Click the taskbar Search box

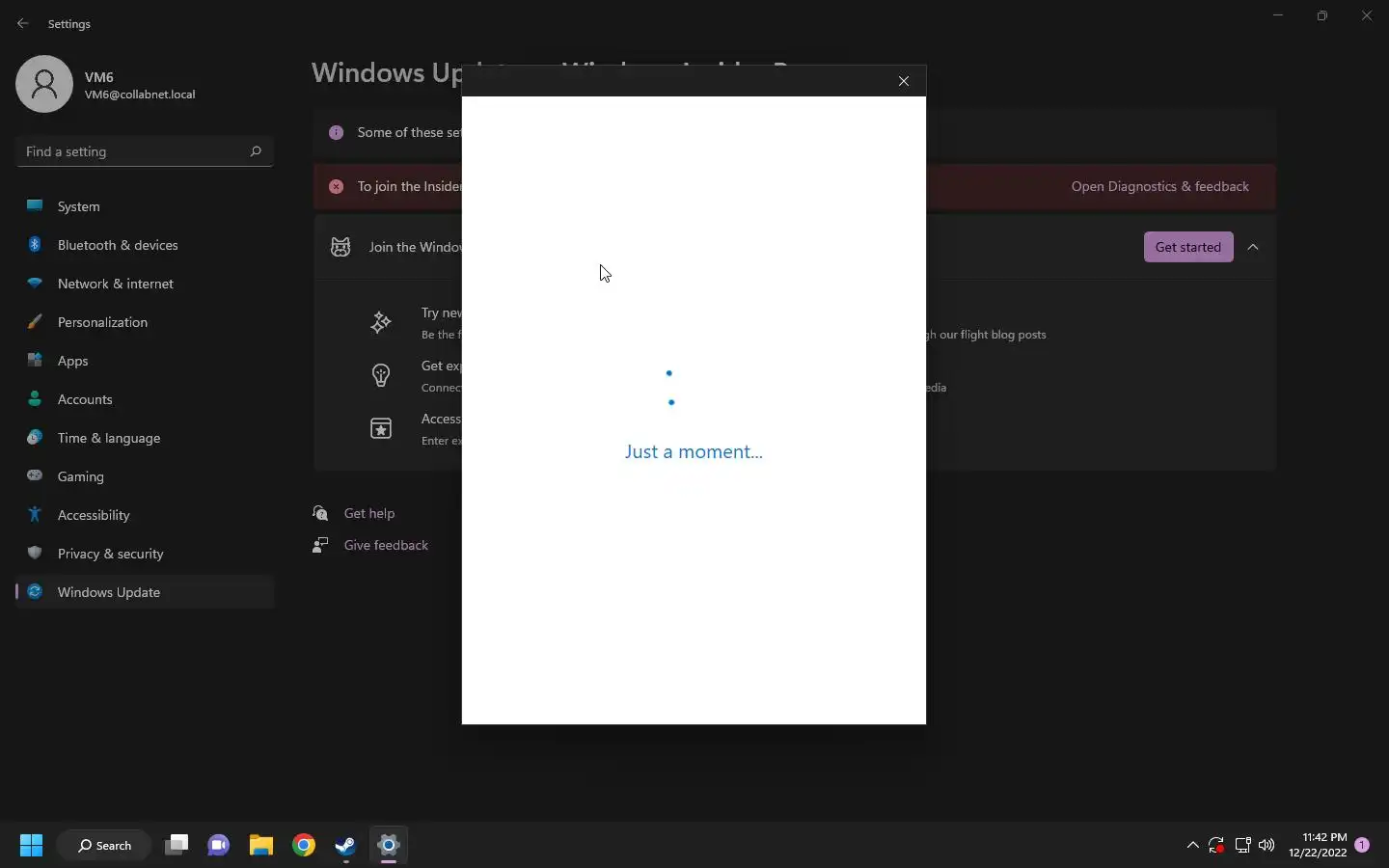(104, 846)
